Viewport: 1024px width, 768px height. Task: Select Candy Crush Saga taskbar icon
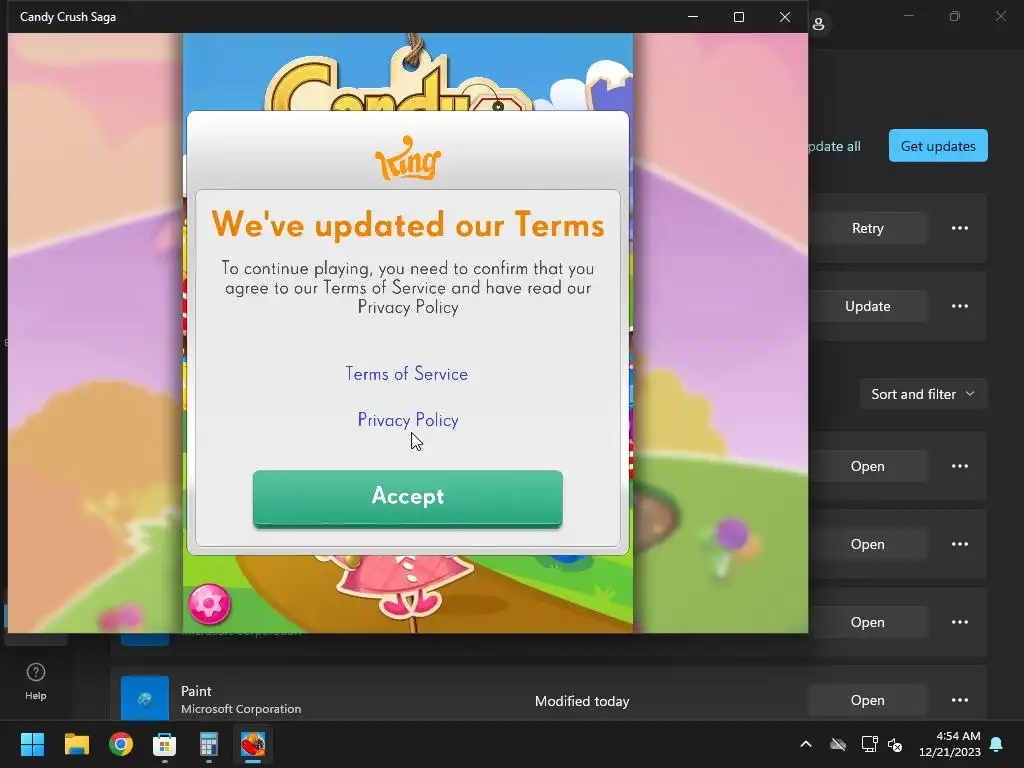253,744
